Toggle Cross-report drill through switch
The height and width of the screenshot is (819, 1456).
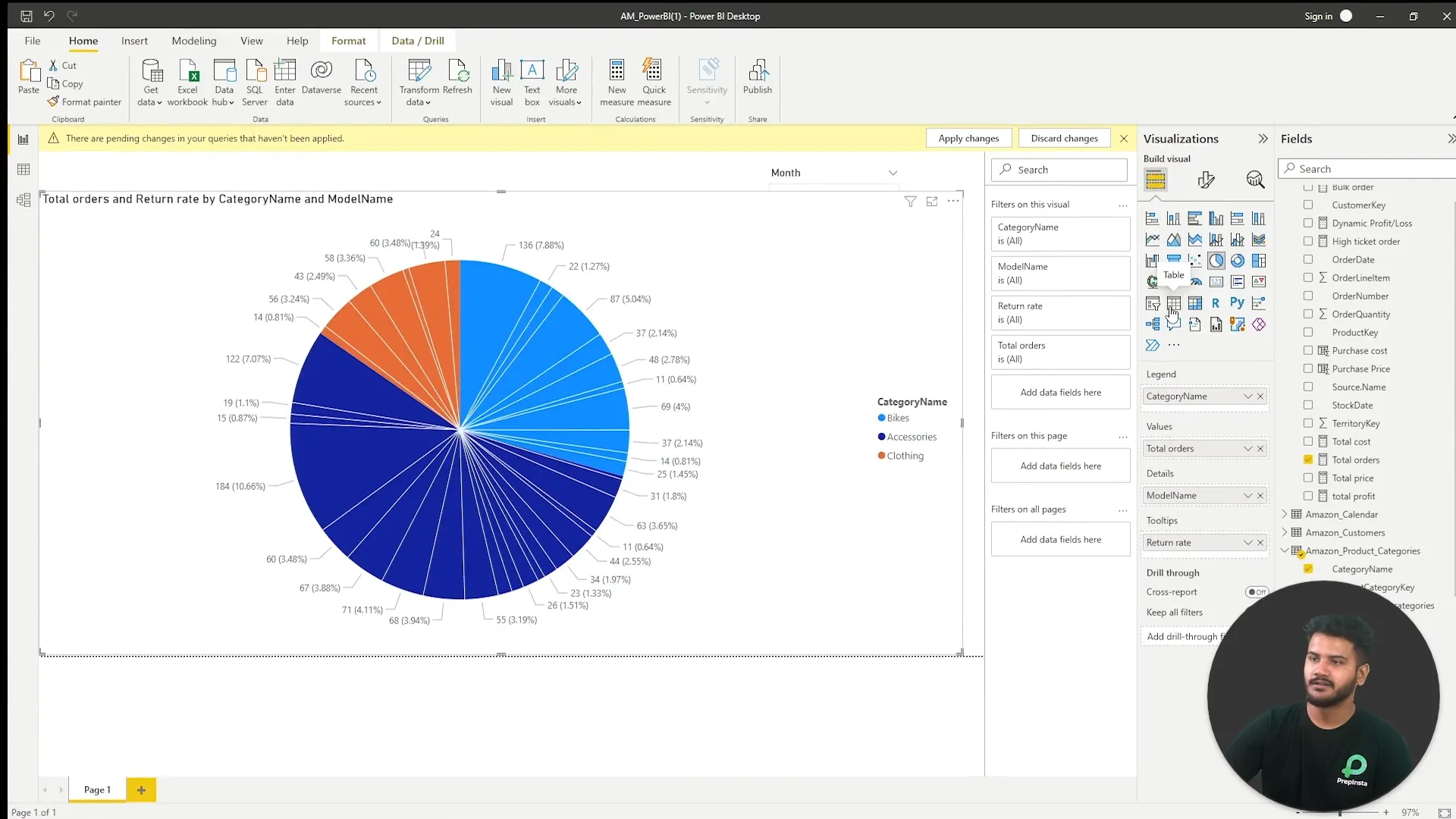[x=1257, y=592]
